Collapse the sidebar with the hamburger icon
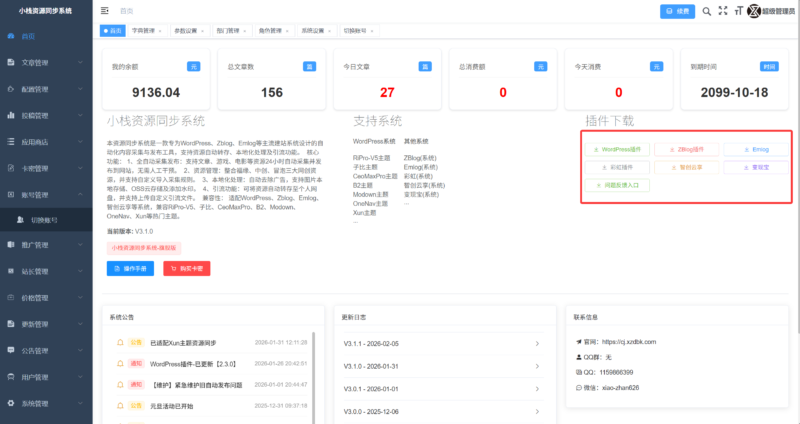 click(x=105, y=11)
